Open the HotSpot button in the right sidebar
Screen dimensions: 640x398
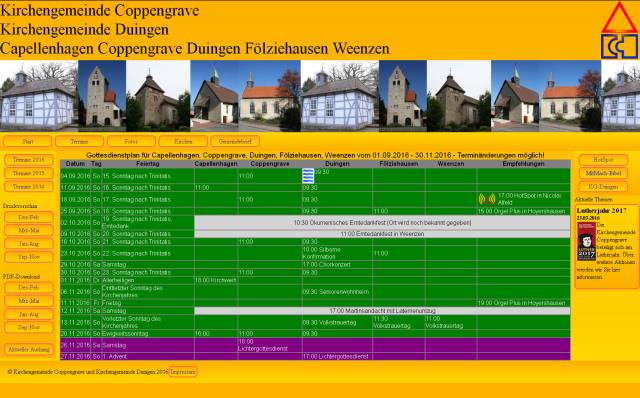click(603, 160)
